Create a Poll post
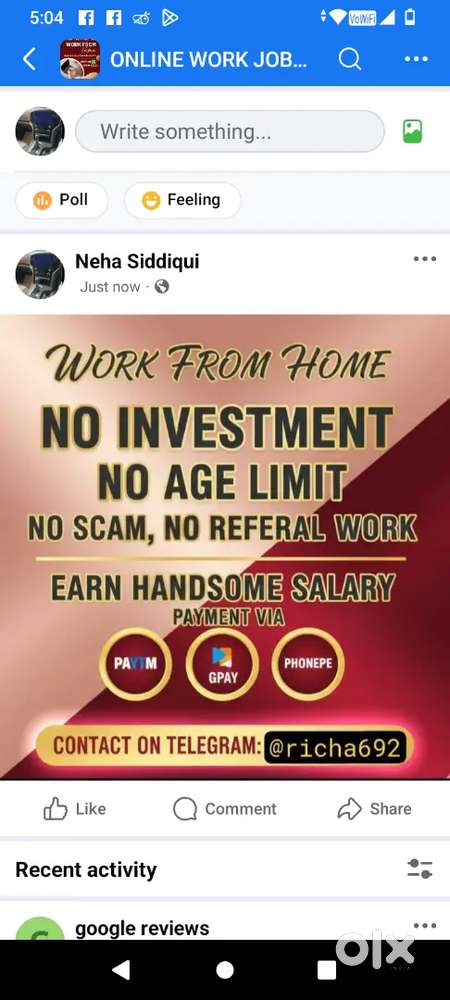Image resolution: width=450 pixels, height=1000 pixels. point(62,200)
